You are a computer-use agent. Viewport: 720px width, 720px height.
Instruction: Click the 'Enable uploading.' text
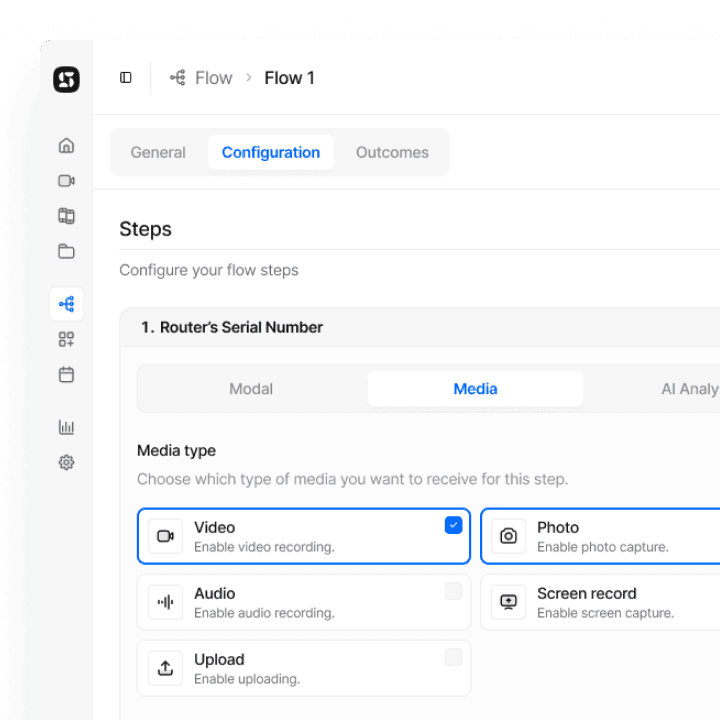[x=247, y=679]
